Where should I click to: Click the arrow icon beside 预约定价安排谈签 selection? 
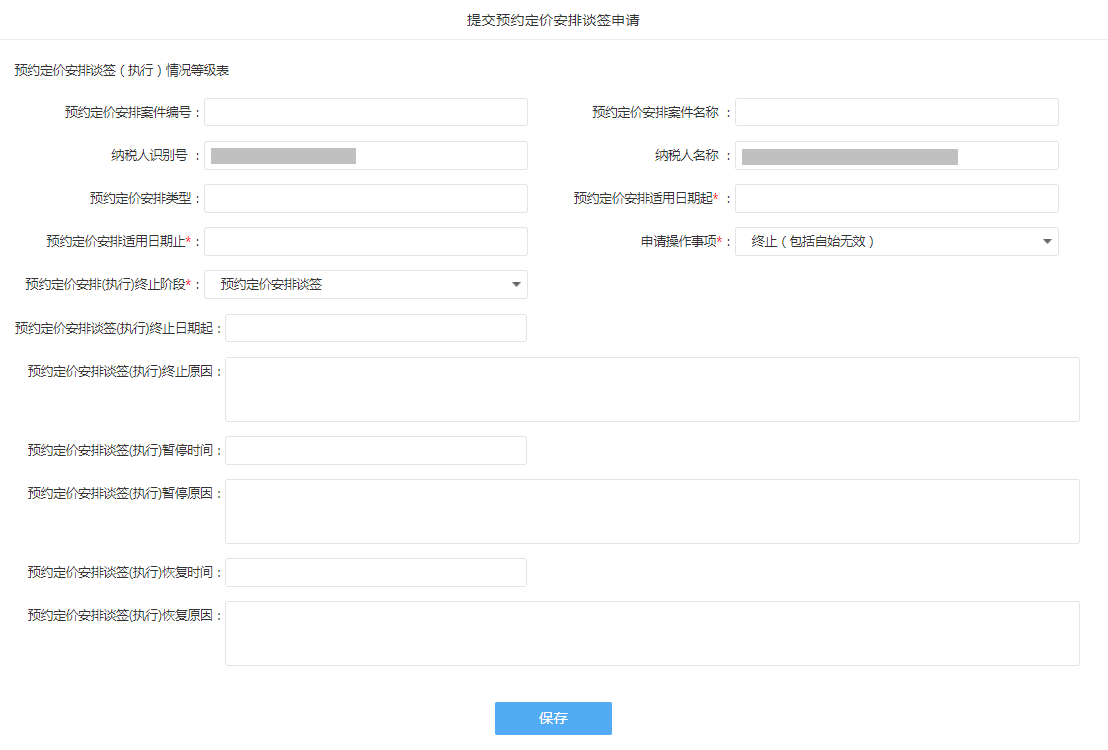pos(516,284)
